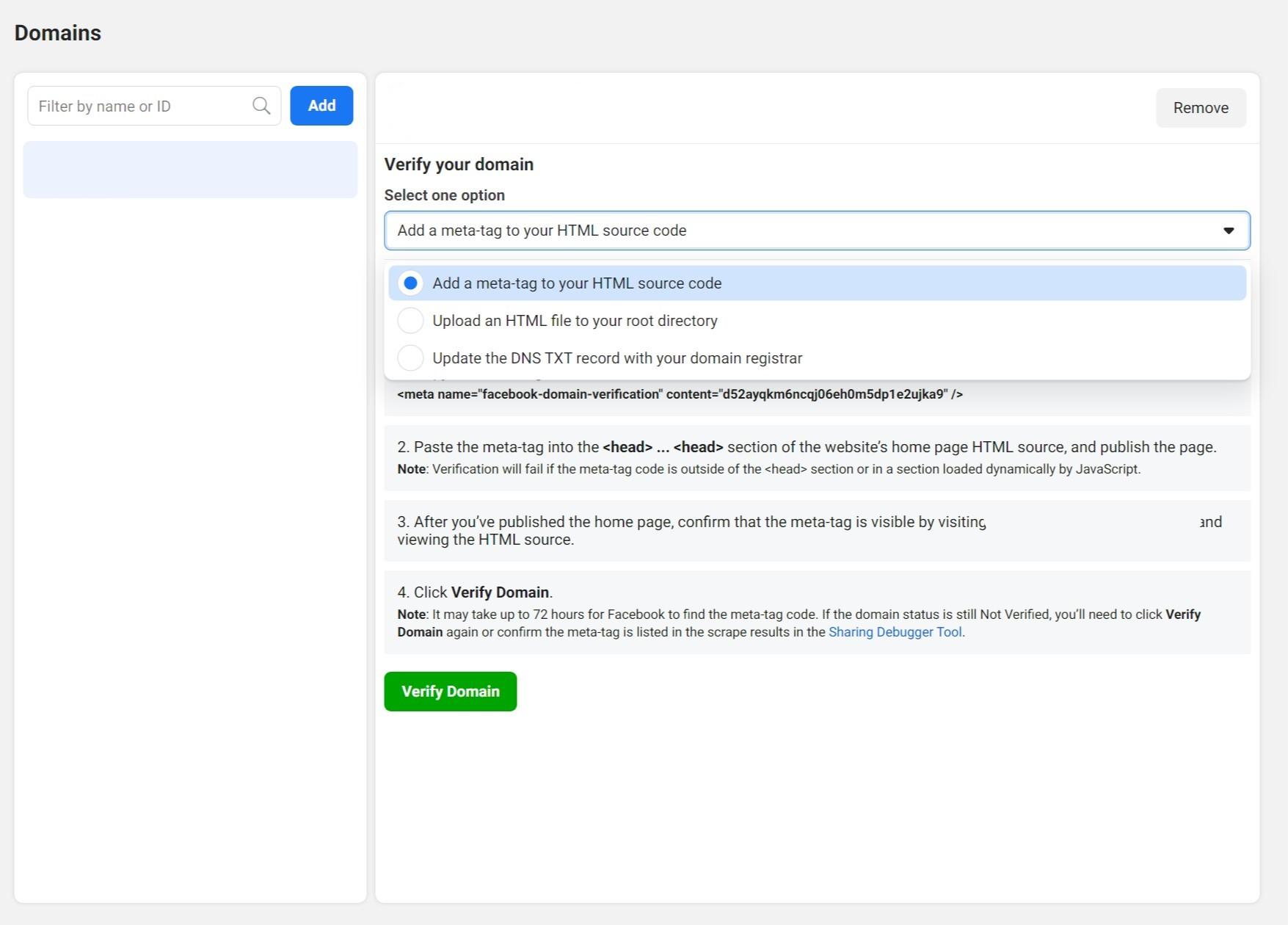Select the highlighted domain entry in the sidebar
The width and height of the screenshot is (1288, 925).
pyautogui.click(x=189, y=170)
